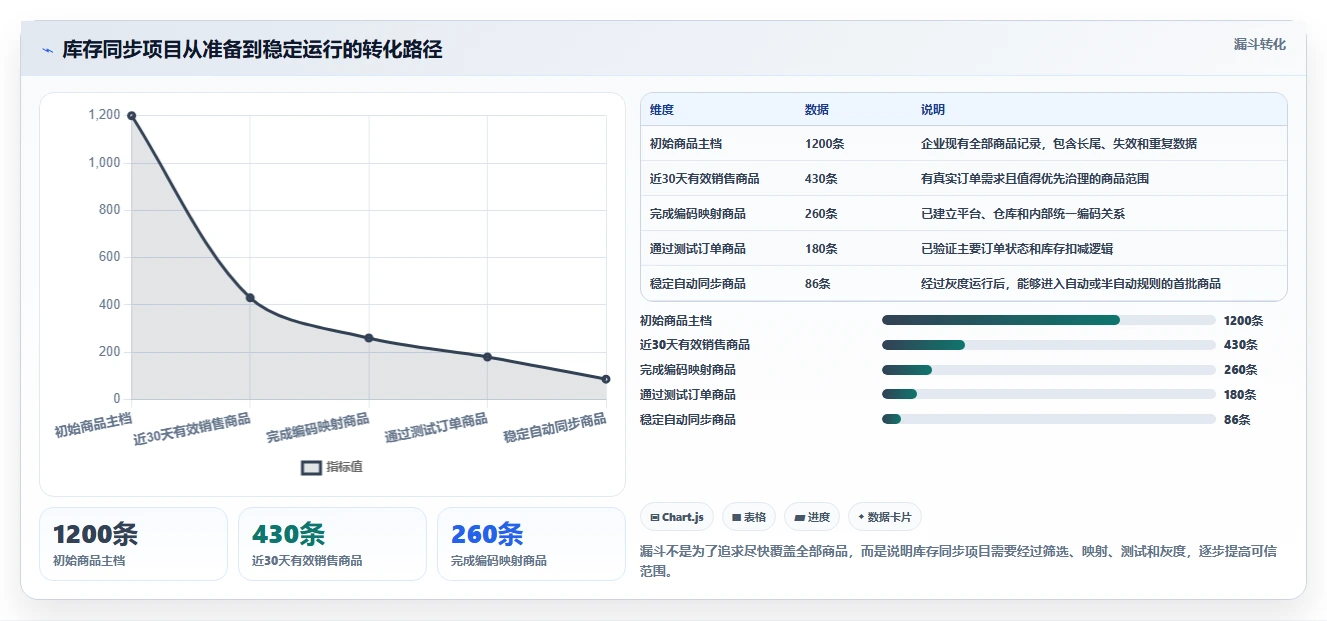This screenshot has height=621, width=1327.
Task: Click the 数据卡片 chip
Action: [x=885, y=517]
